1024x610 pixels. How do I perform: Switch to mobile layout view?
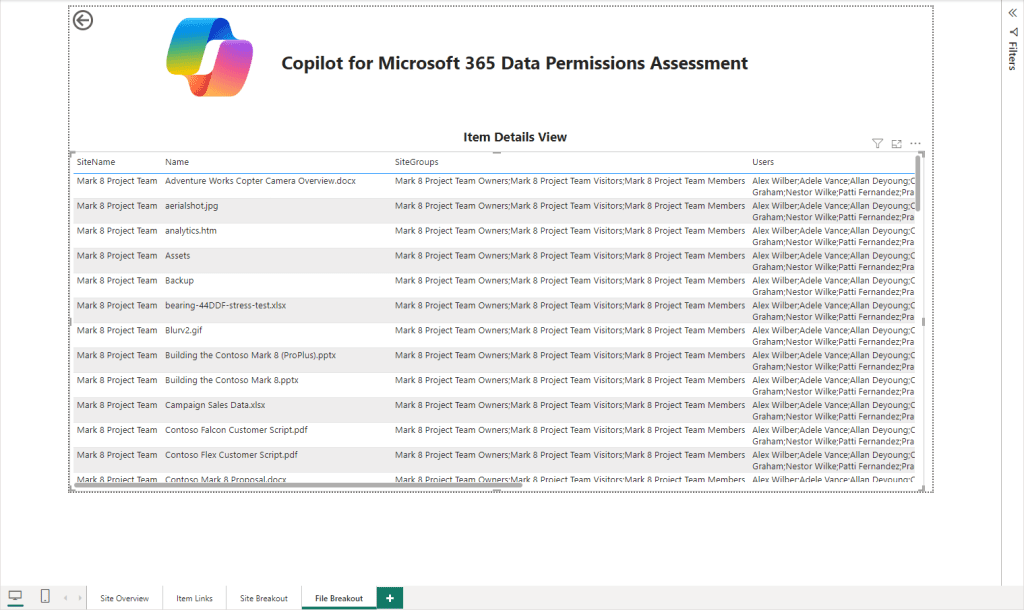(x=45, y=597)
